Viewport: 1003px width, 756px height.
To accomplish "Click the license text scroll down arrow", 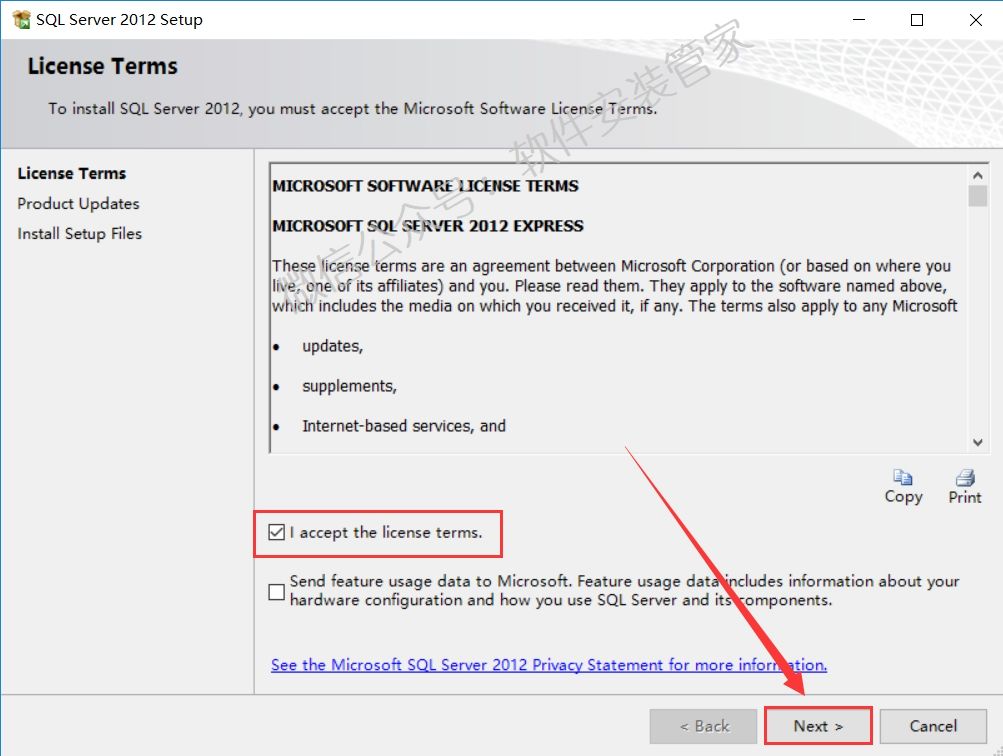I will [x=977, y=442].
